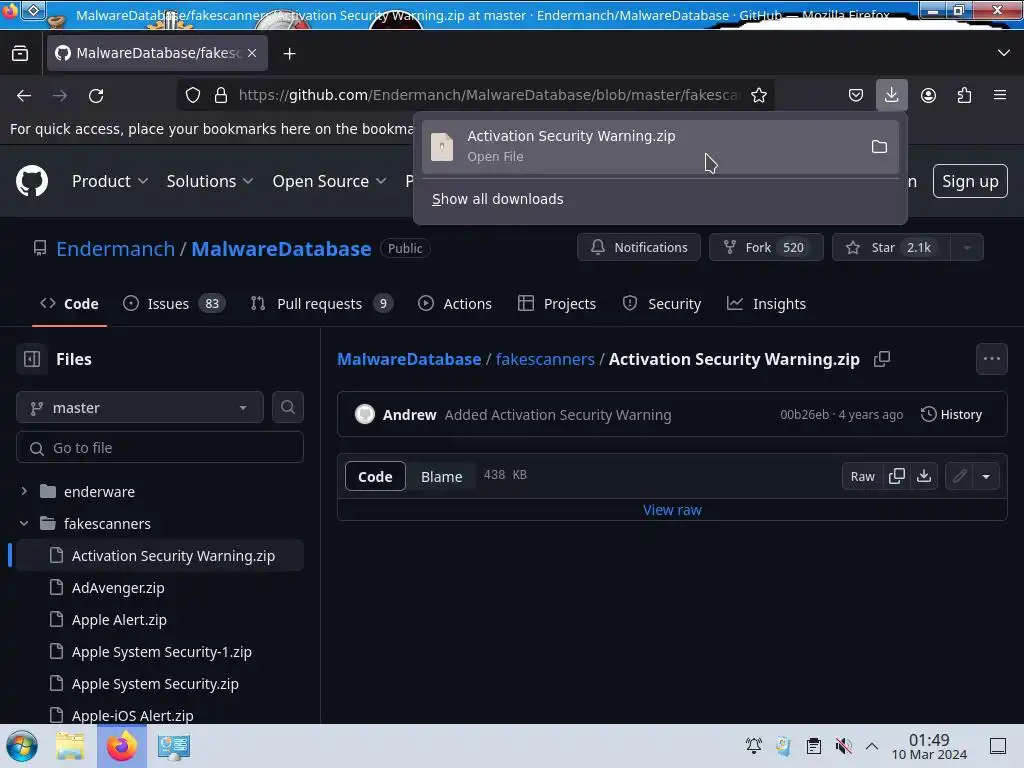Open the Pull requests tab
The height and width of the screenshot is (768, 1024).
[321, 304]
